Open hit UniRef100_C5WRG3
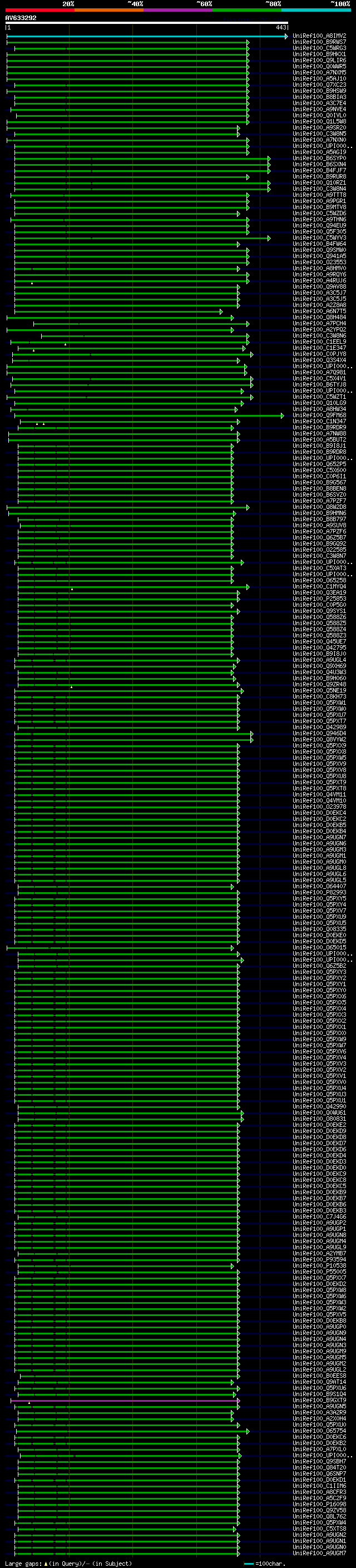The height and width of the screenshot is (1568, 356). pos(319,48)
